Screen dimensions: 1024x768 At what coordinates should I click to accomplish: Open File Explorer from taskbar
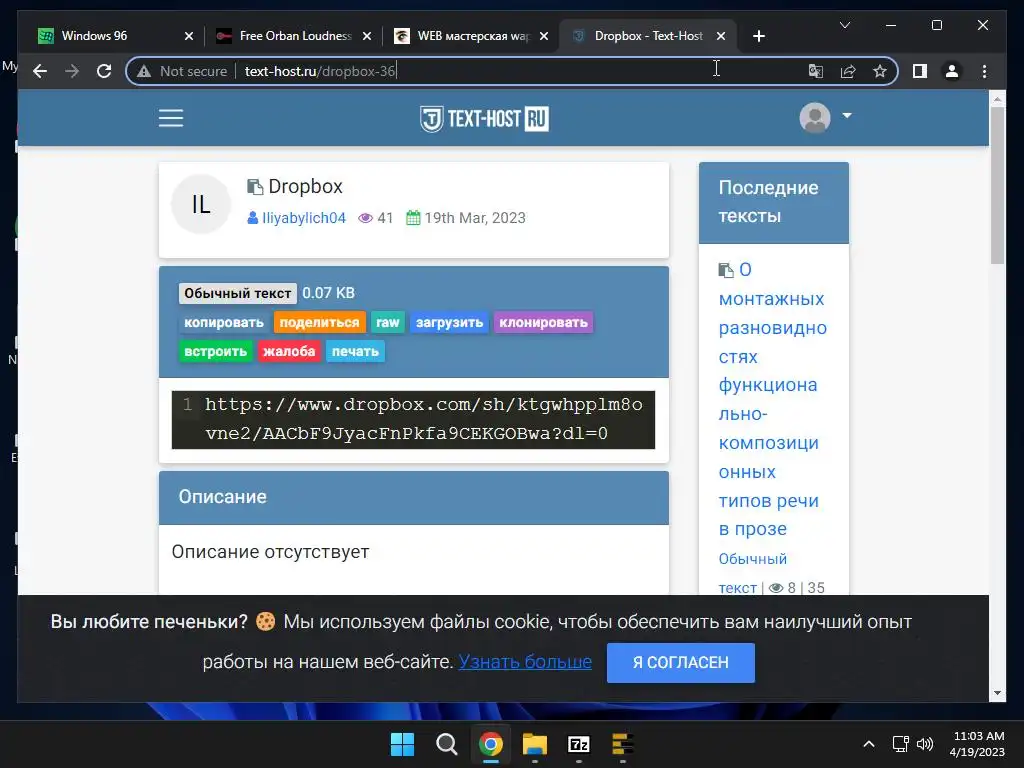click(x=535, y=744)
